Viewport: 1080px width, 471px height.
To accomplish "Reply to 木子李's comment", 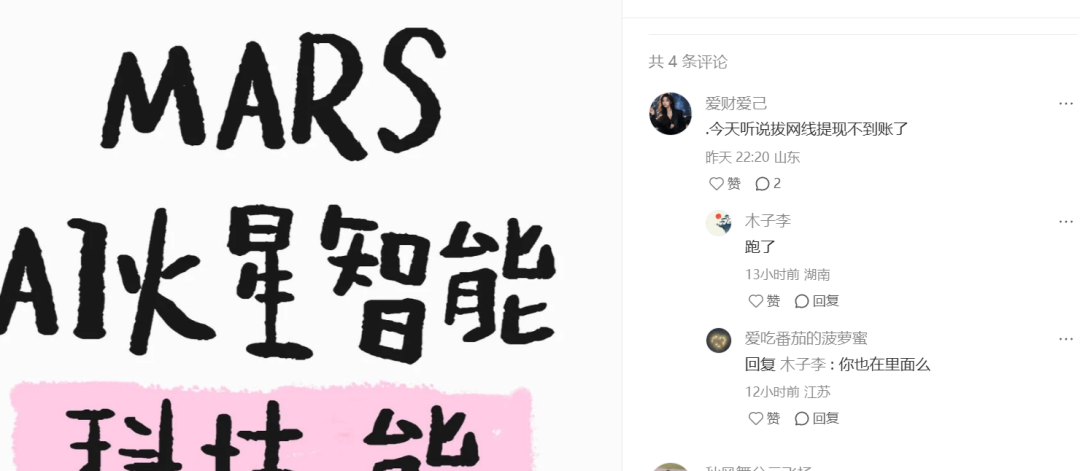I will pos(817,301).
